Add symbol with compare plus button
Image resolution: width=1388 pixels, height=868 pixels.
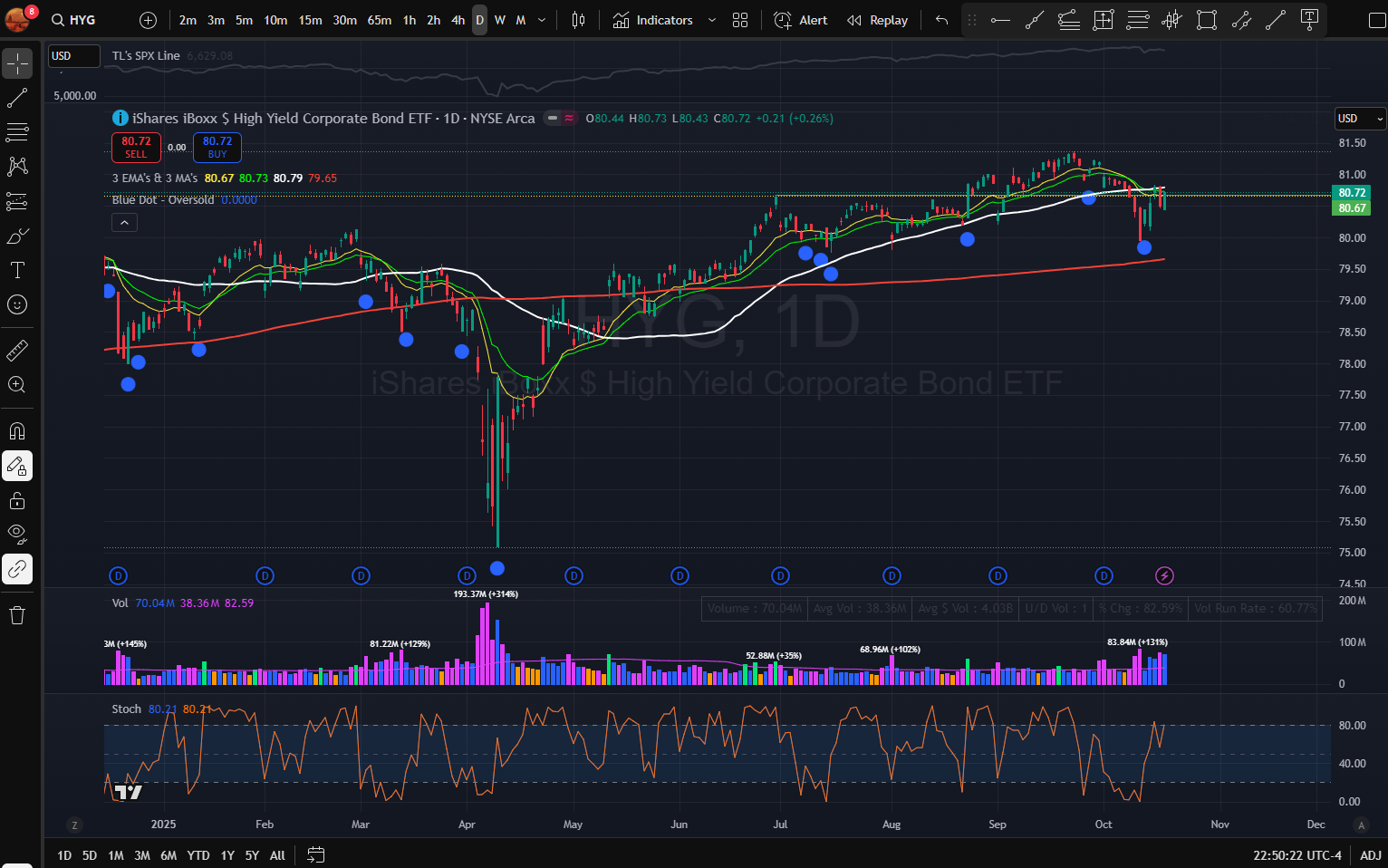(x=149, y=20)
